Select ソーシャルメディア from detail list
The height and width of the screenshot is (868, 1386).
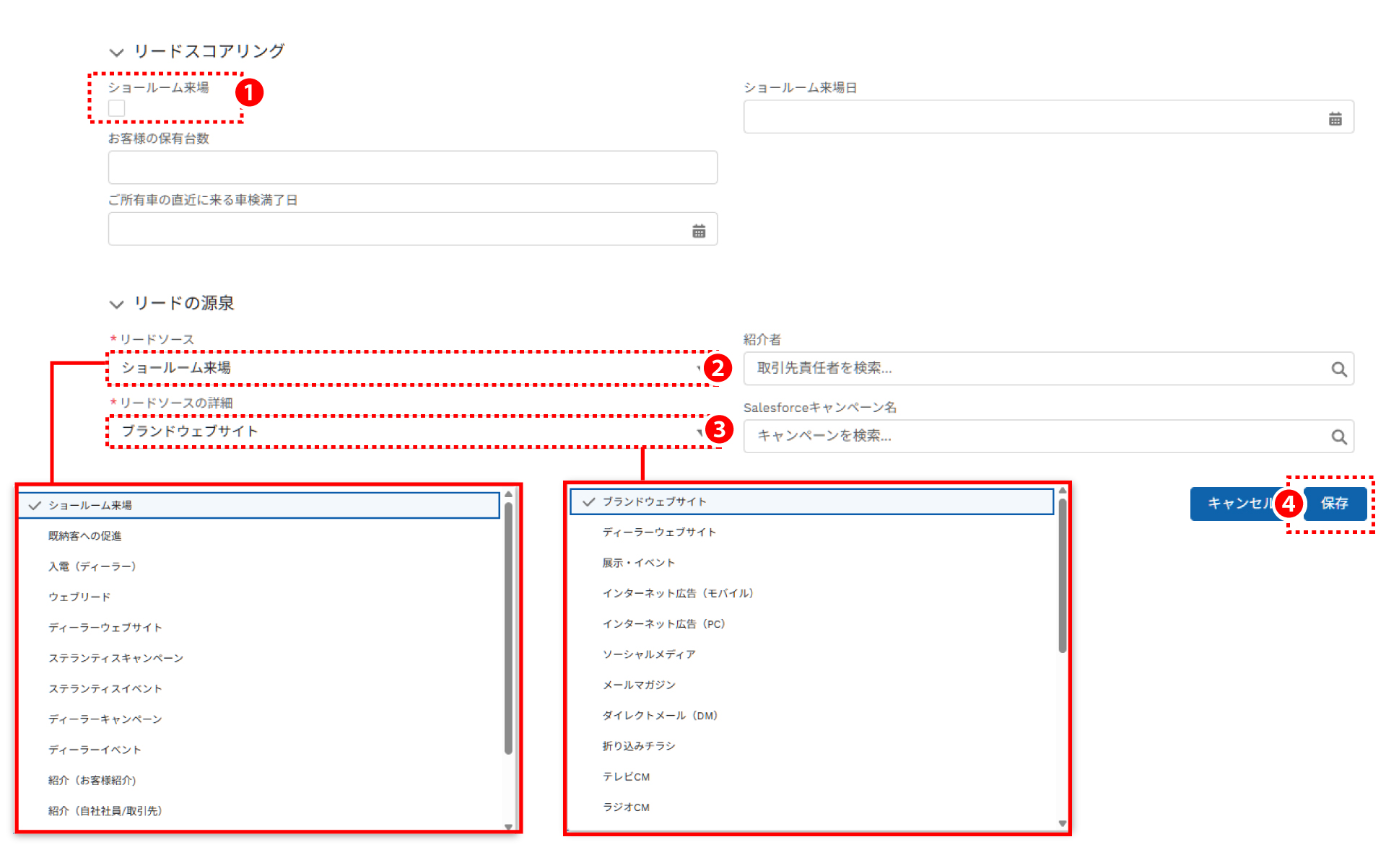pos(648,654)
